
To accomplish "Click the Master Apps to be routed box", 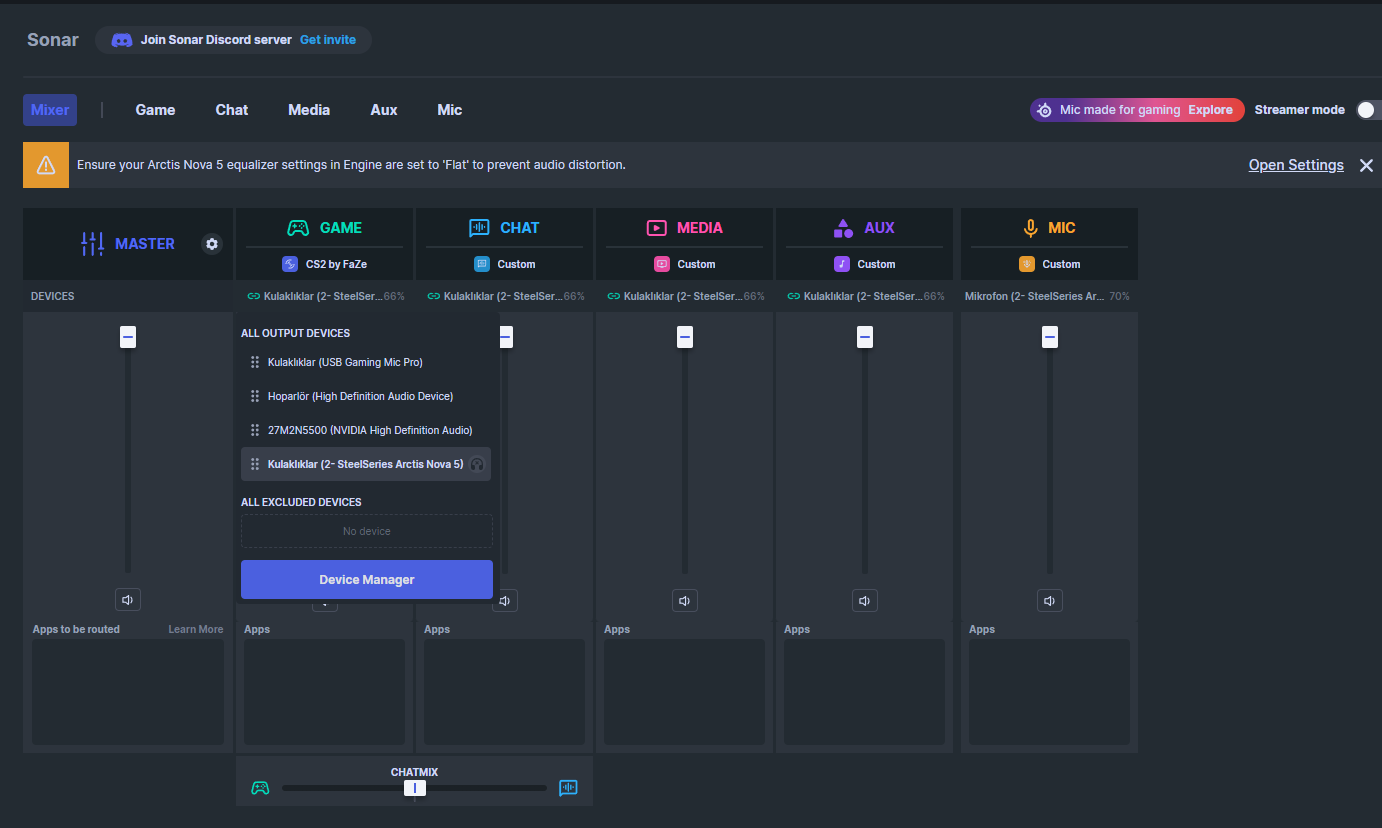I will pyautogui.click(x=128, y=692).
